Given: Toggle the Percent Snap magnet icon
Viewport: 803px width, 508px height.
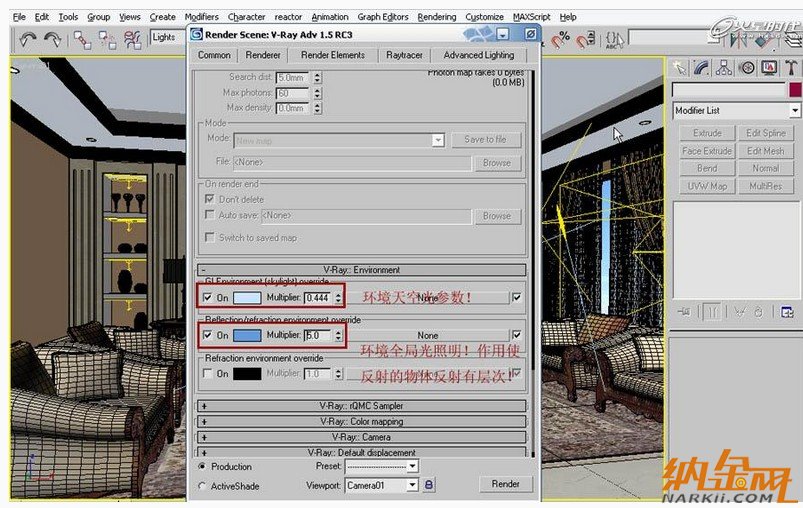Looking at the screenshot, I should 560,39.
